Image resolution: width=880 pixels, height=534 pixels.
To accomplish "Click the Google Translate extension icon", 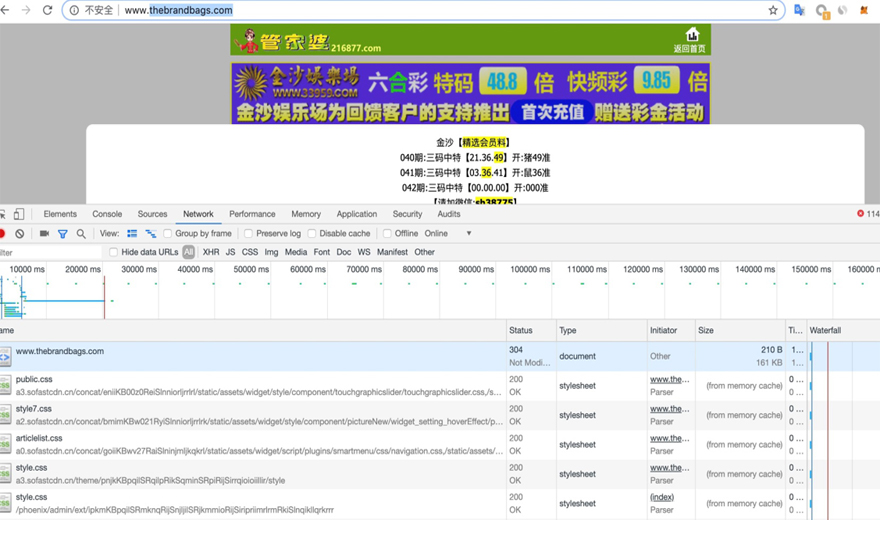I will (x=799, y=10).
